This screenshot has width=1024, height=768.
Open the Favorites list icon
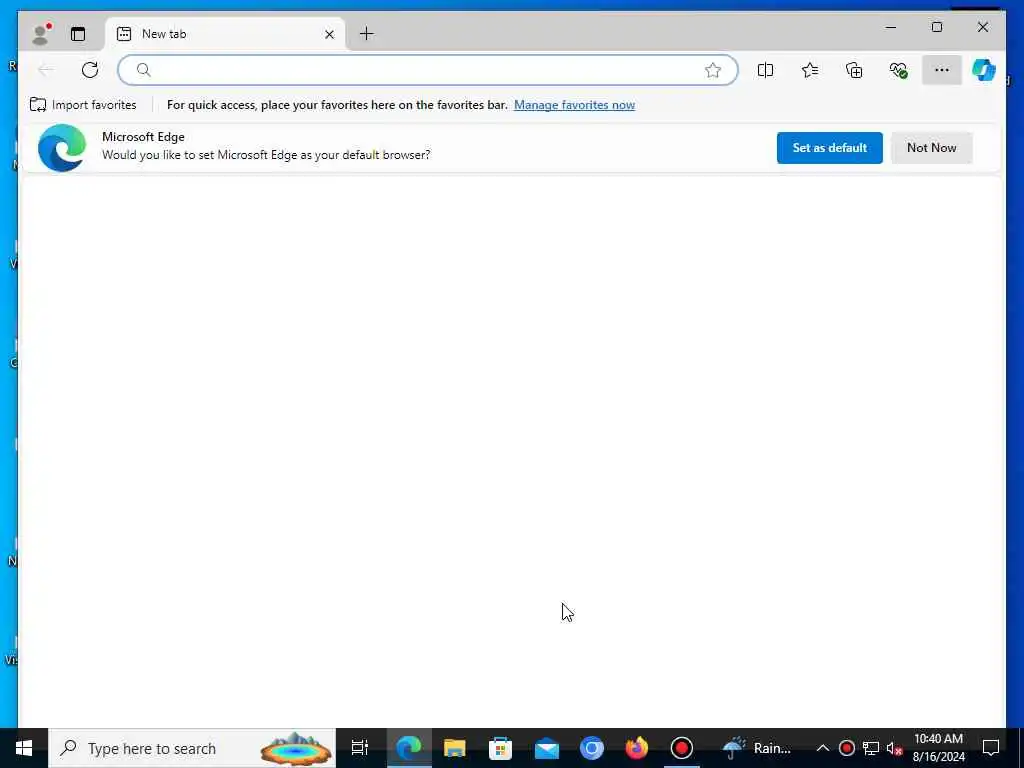(810, 70)
